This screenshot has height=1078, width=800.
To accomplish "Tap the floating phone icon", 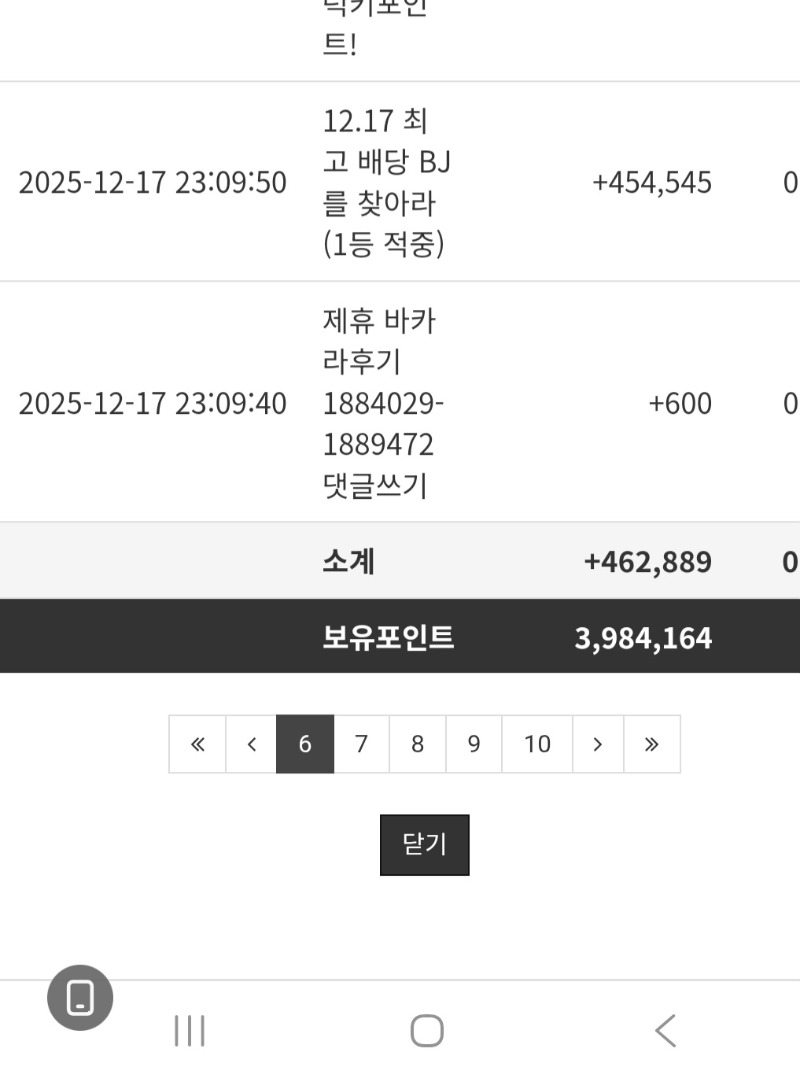I will (x=80, y=998).
